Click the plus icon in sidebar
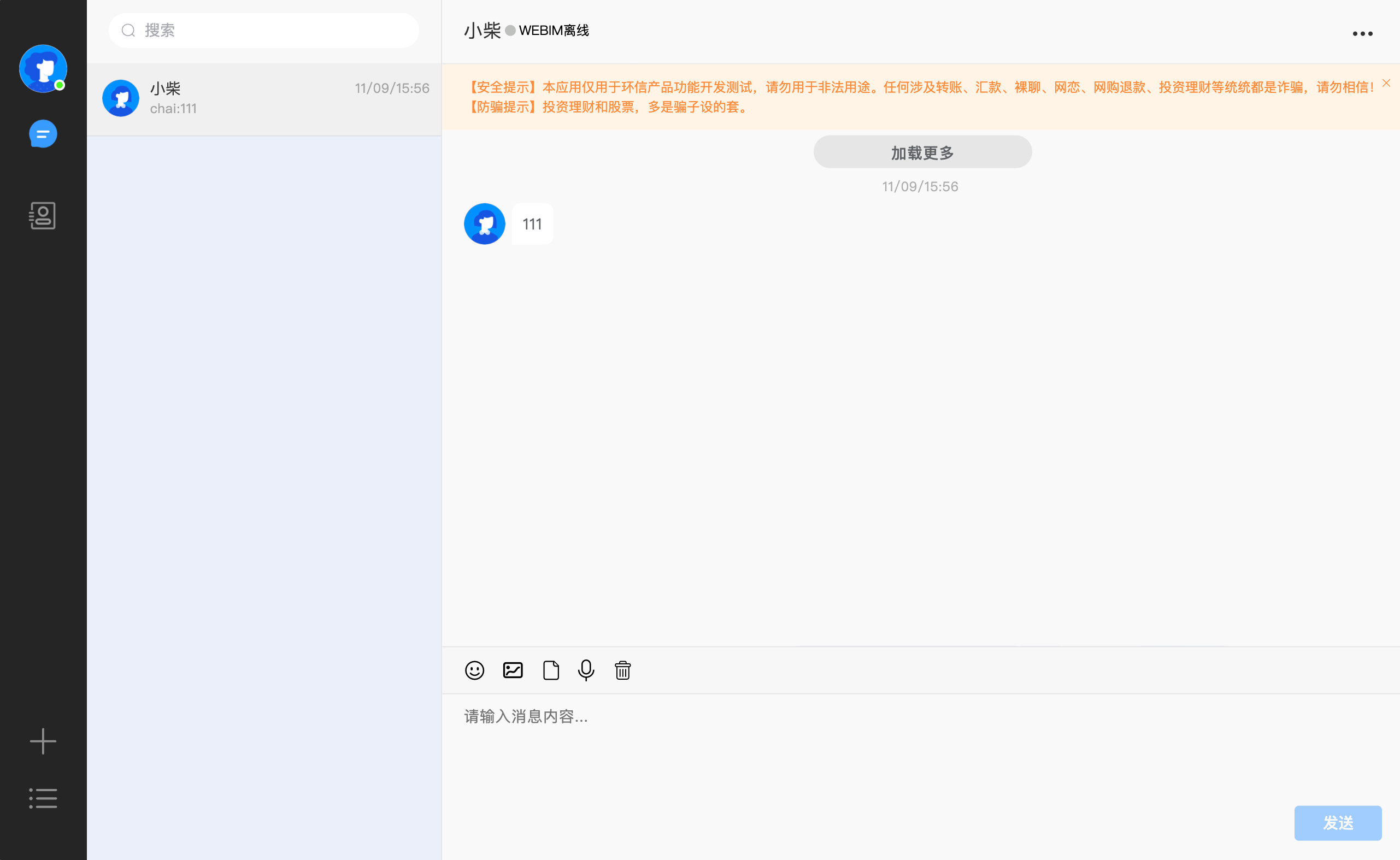Screen dimensions: 1400x860 (x=43, y=741)
